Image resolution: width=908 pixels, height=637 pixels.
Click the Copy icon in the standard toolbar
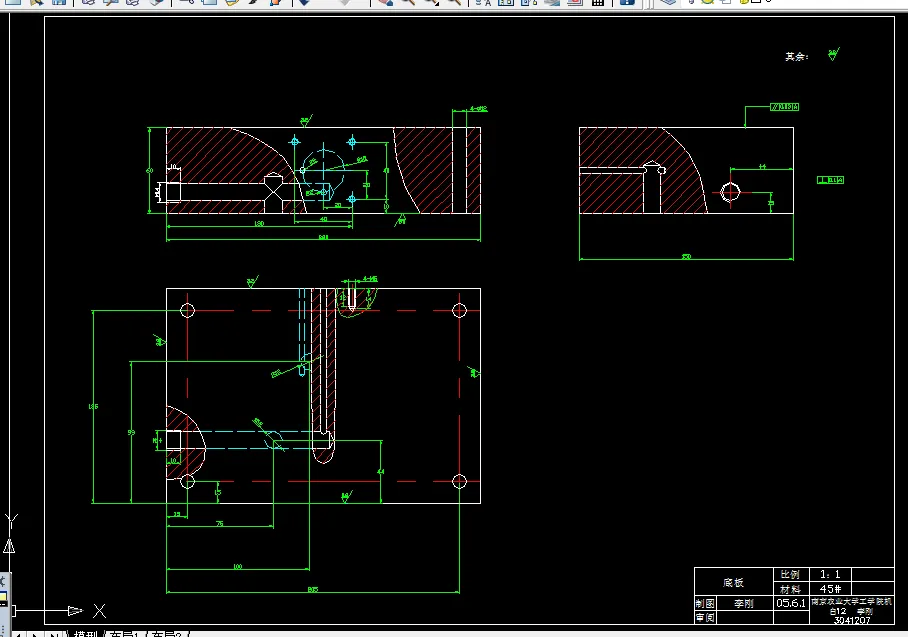[x=208, y=2]
